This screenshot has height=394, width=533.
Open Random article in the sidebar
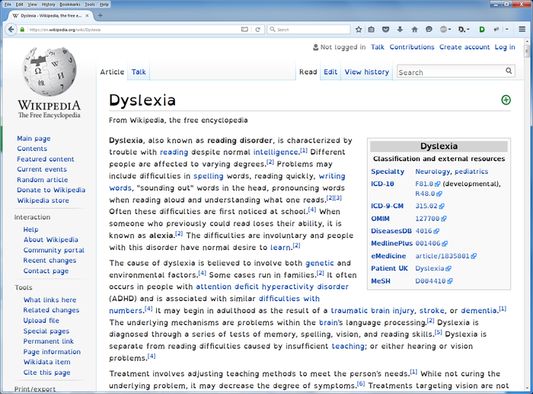[42, 180]
